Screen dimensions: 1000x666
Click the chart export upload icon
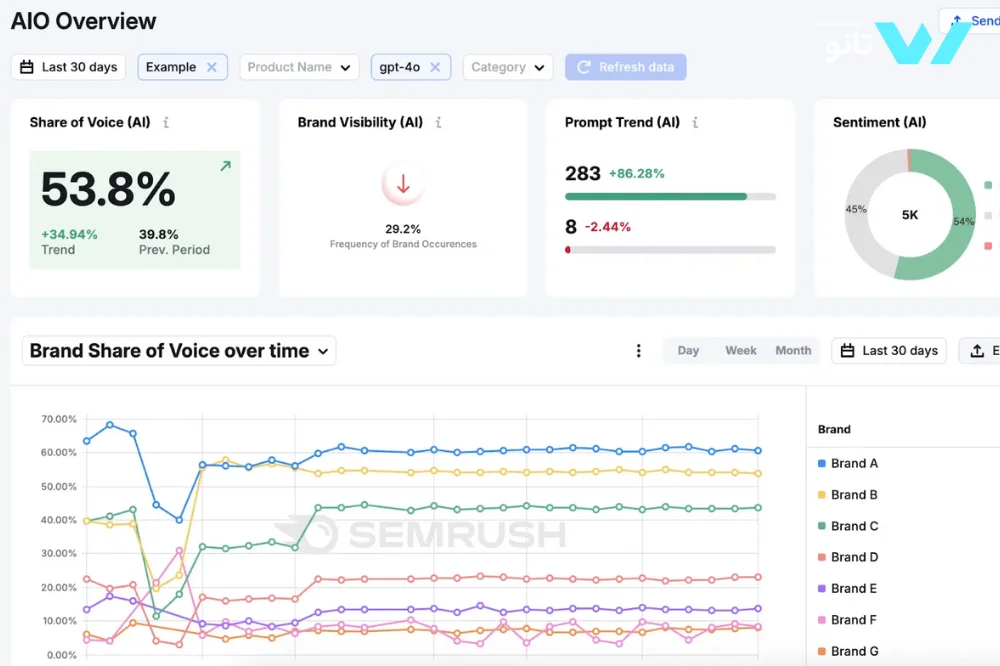tap(977, 351)
